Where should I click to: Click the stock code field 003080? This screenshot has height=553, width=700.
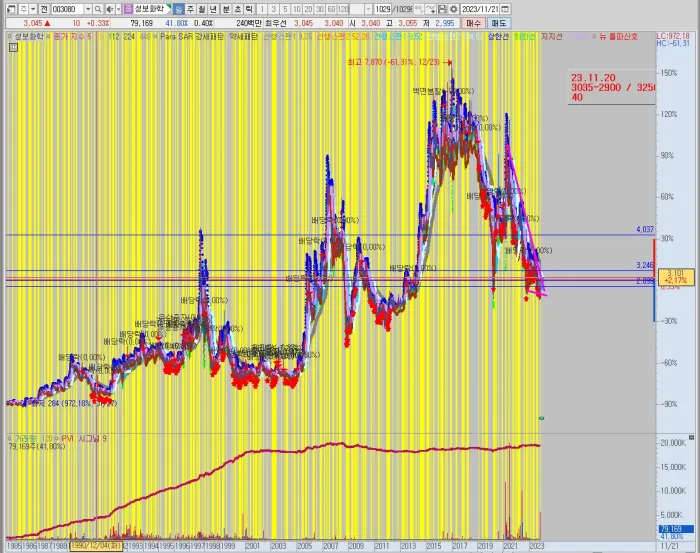point(67,9)
